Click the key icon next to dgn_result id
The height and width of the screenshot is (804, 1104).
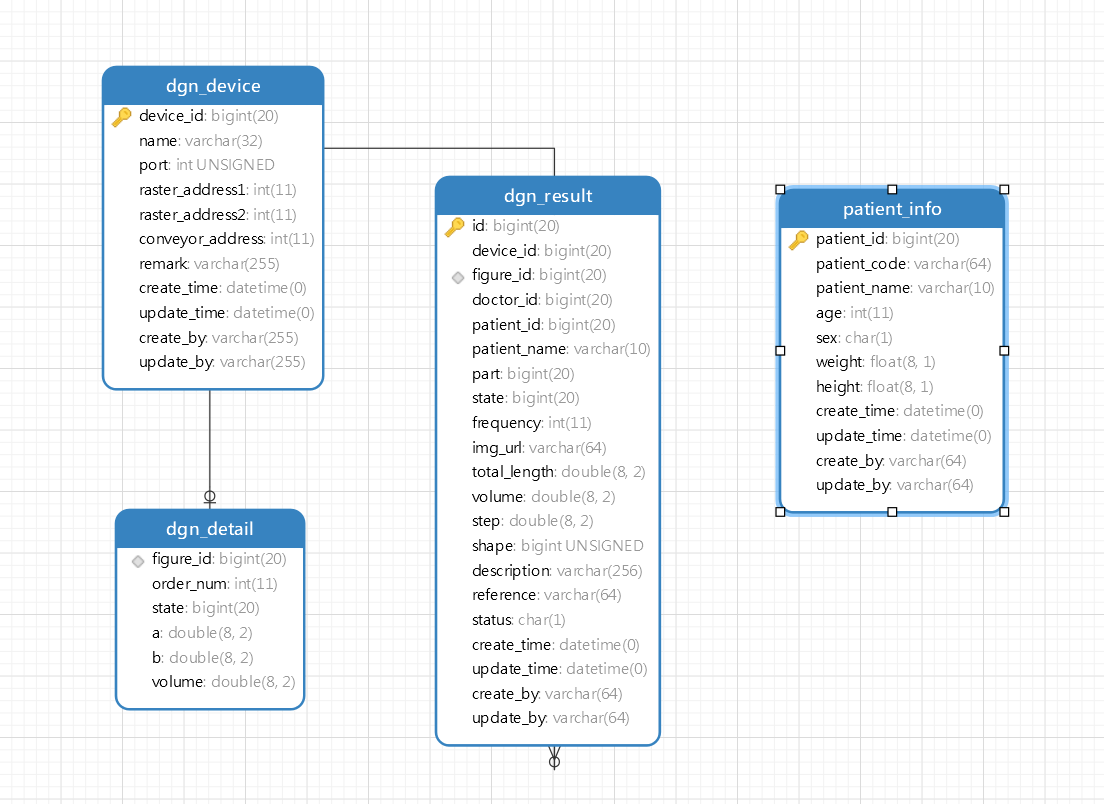click(x=455, y=227)
